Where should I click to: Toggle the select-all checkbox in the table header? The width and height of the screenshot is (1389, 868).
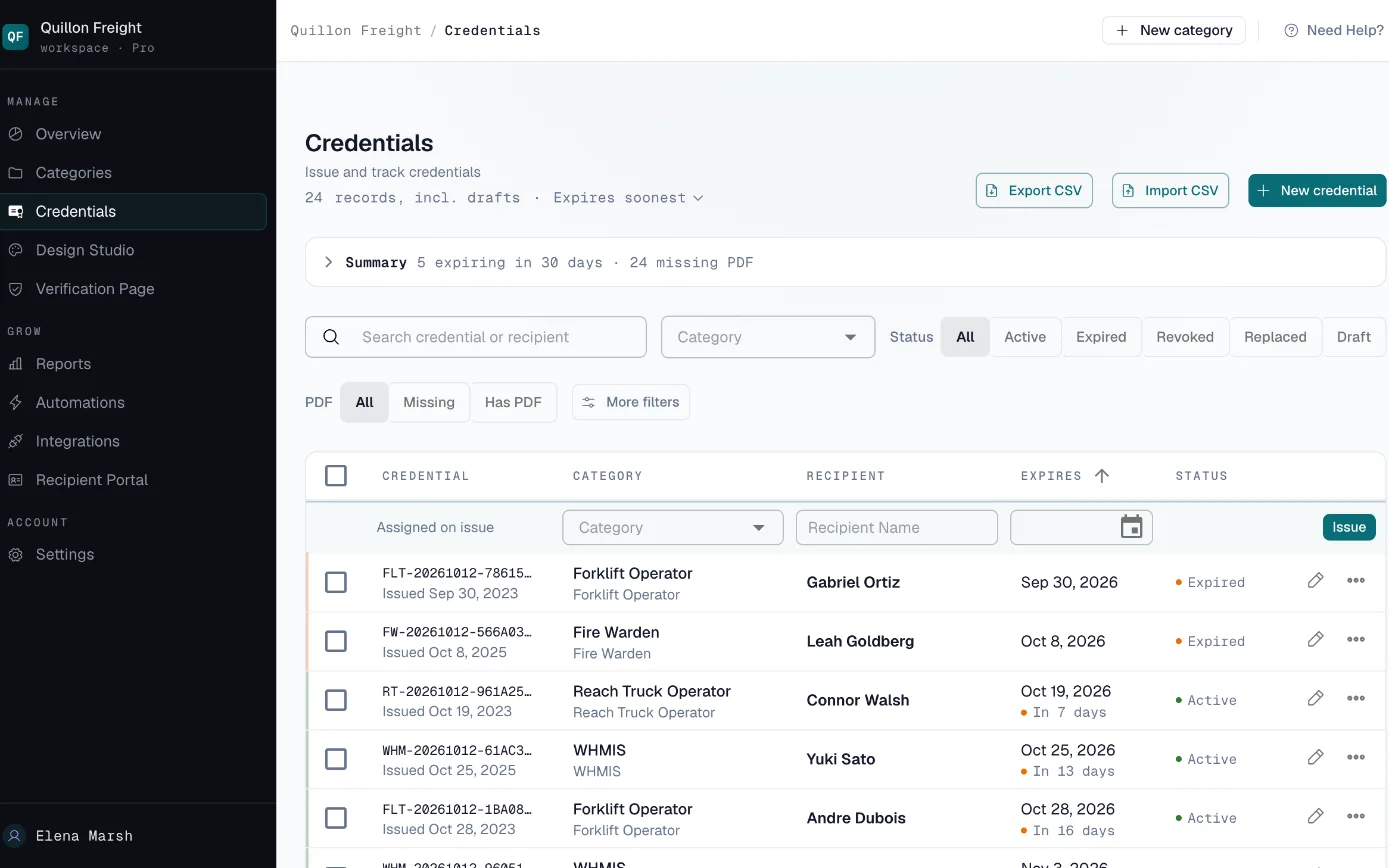point(336,476)
